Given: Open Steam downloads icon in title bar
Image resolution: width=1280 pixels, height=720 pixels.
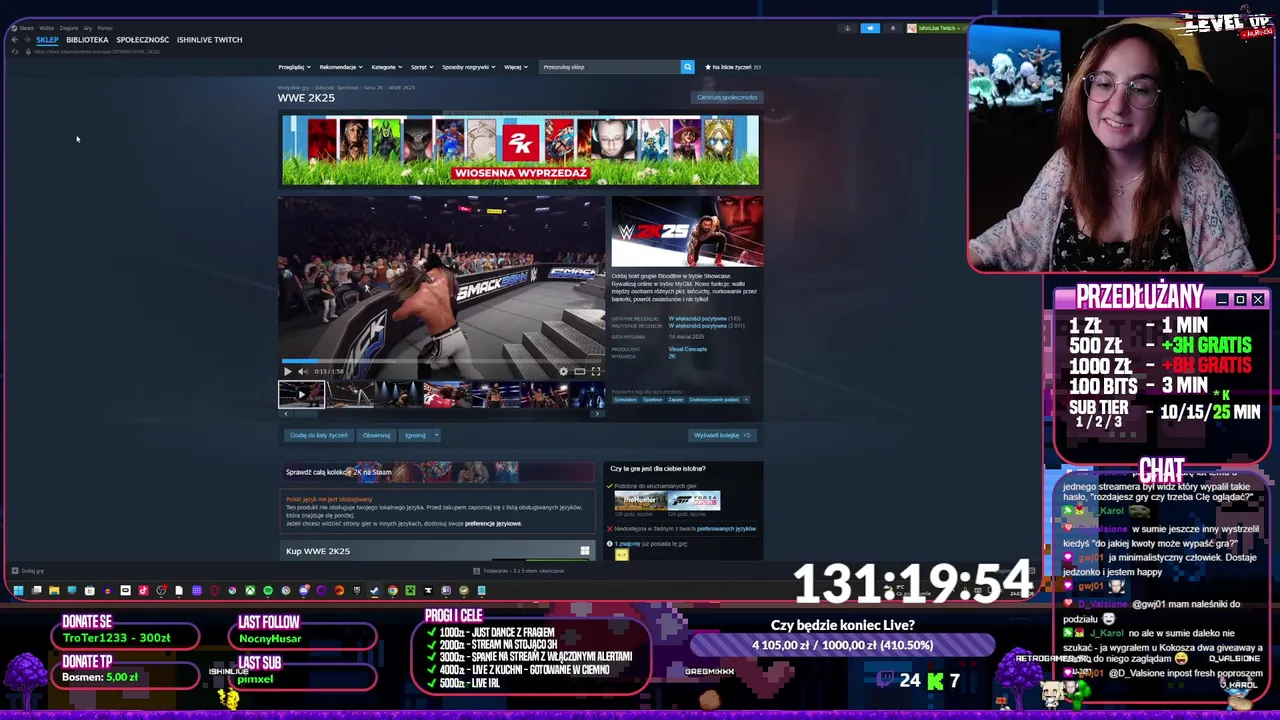Looking at the screenshot, I should click(847, 28).
